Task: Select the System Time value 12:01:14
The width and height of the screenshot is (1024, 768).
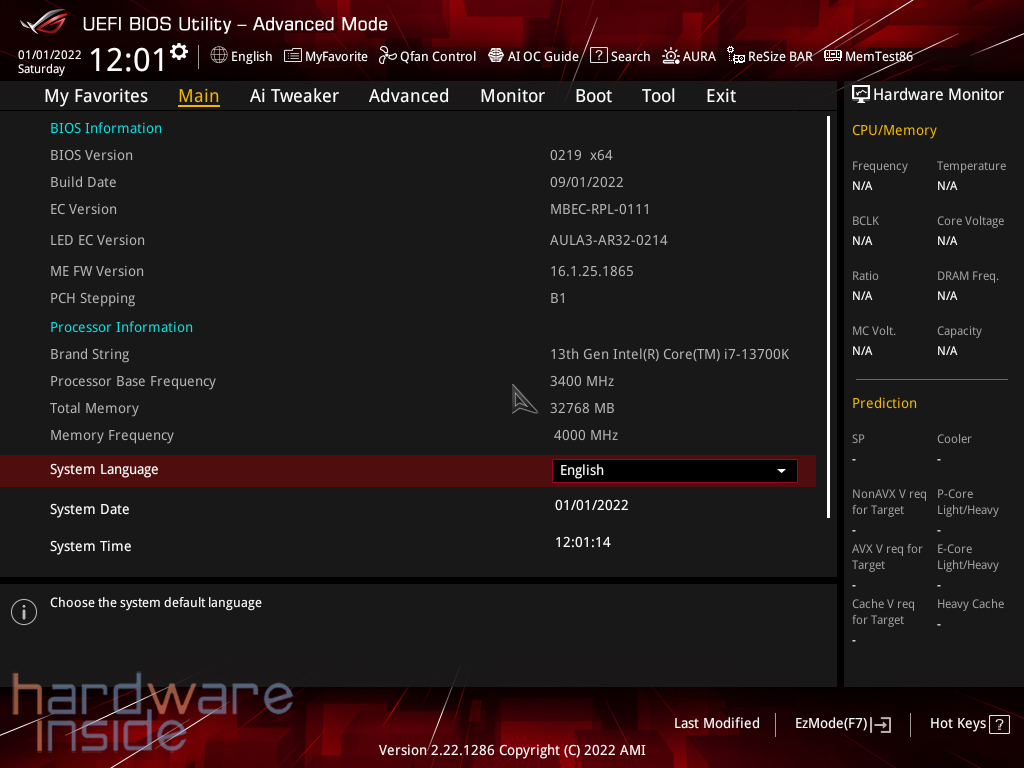Action: 583,542
